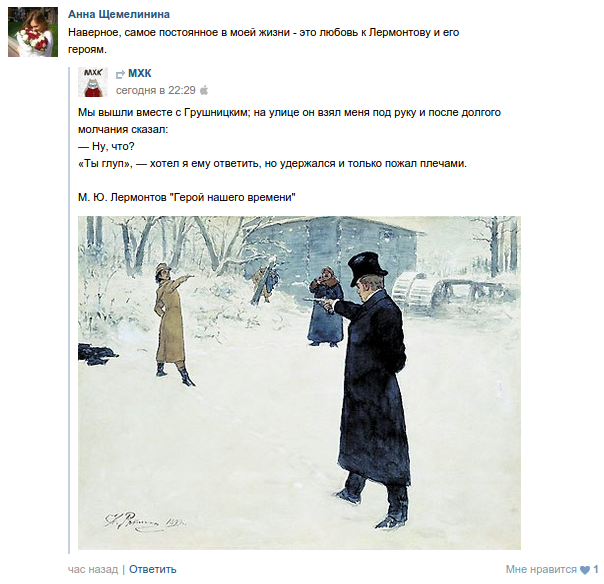Click the text about любовь к Лермонтову
604x584 pixels.
coord(263,41)
